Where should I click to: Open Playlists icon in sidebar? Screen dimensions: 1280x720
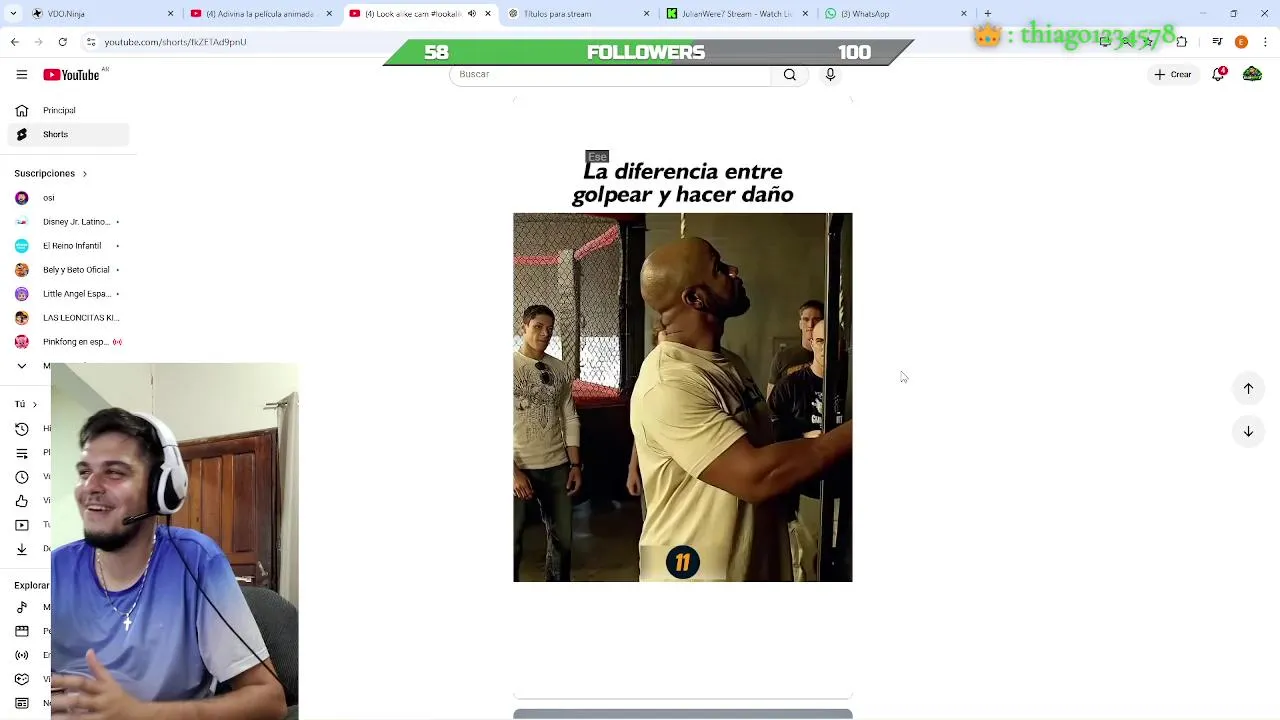tap(21, 452)
